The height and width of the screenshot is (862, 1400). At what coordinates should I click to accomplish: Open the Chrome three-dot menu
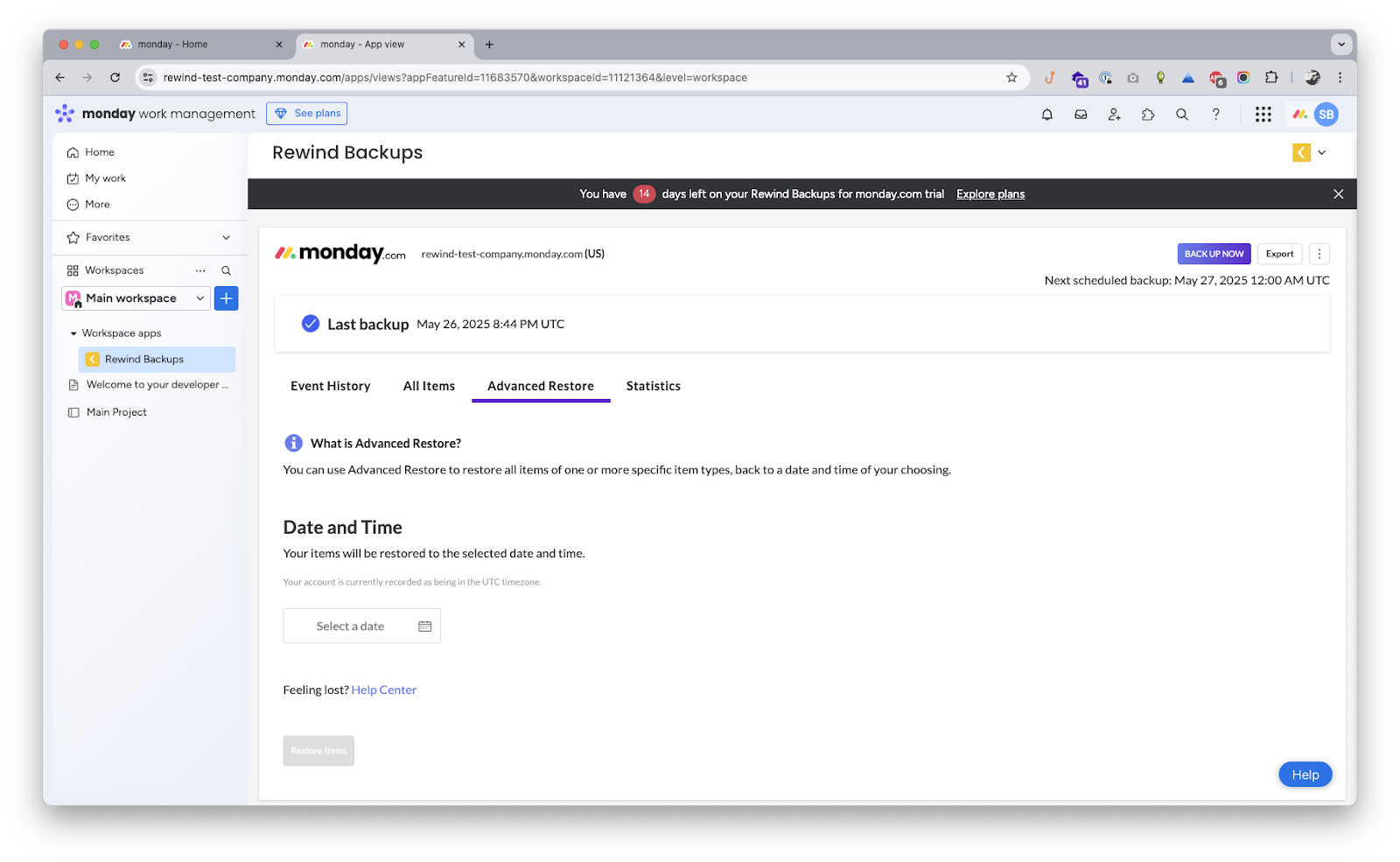(x=1340, y=78)
